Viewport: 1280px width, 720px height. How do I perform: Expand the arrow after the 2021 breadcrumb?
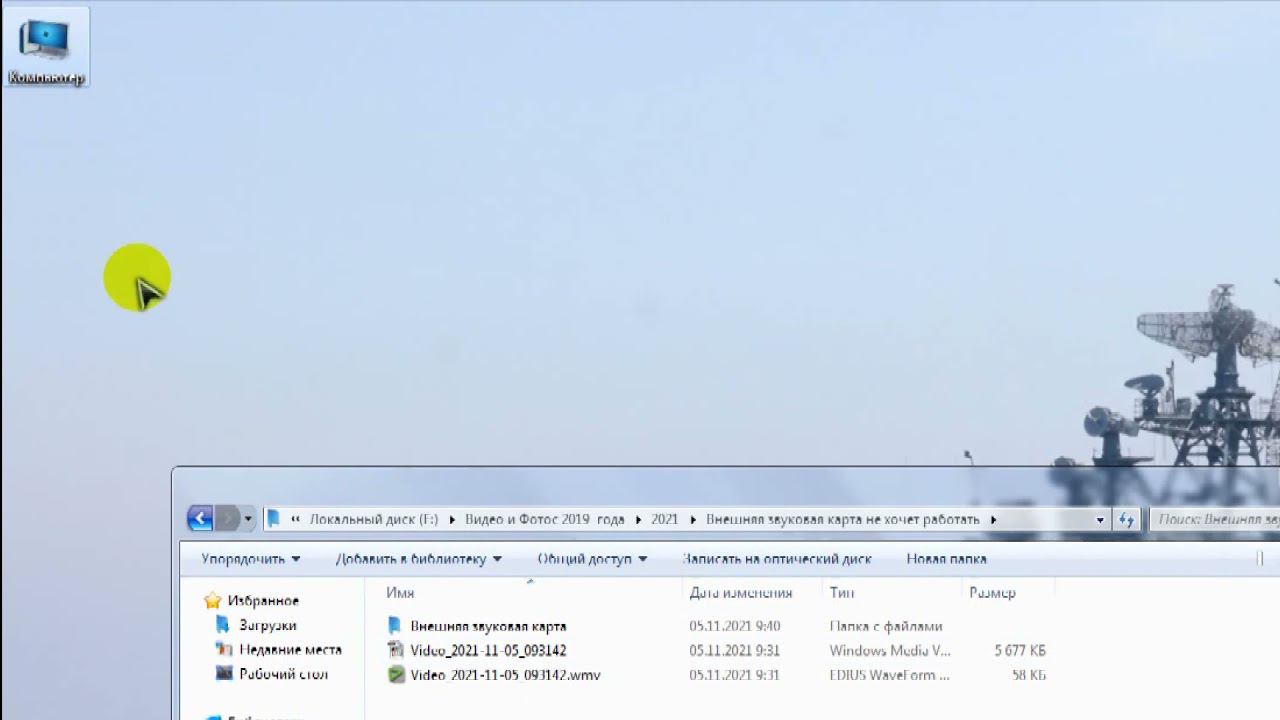click(x=692, y=519)
